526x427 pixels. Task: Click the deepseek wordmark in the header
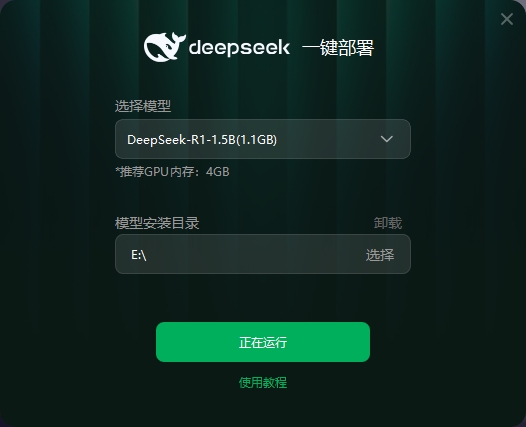(239, 47)
